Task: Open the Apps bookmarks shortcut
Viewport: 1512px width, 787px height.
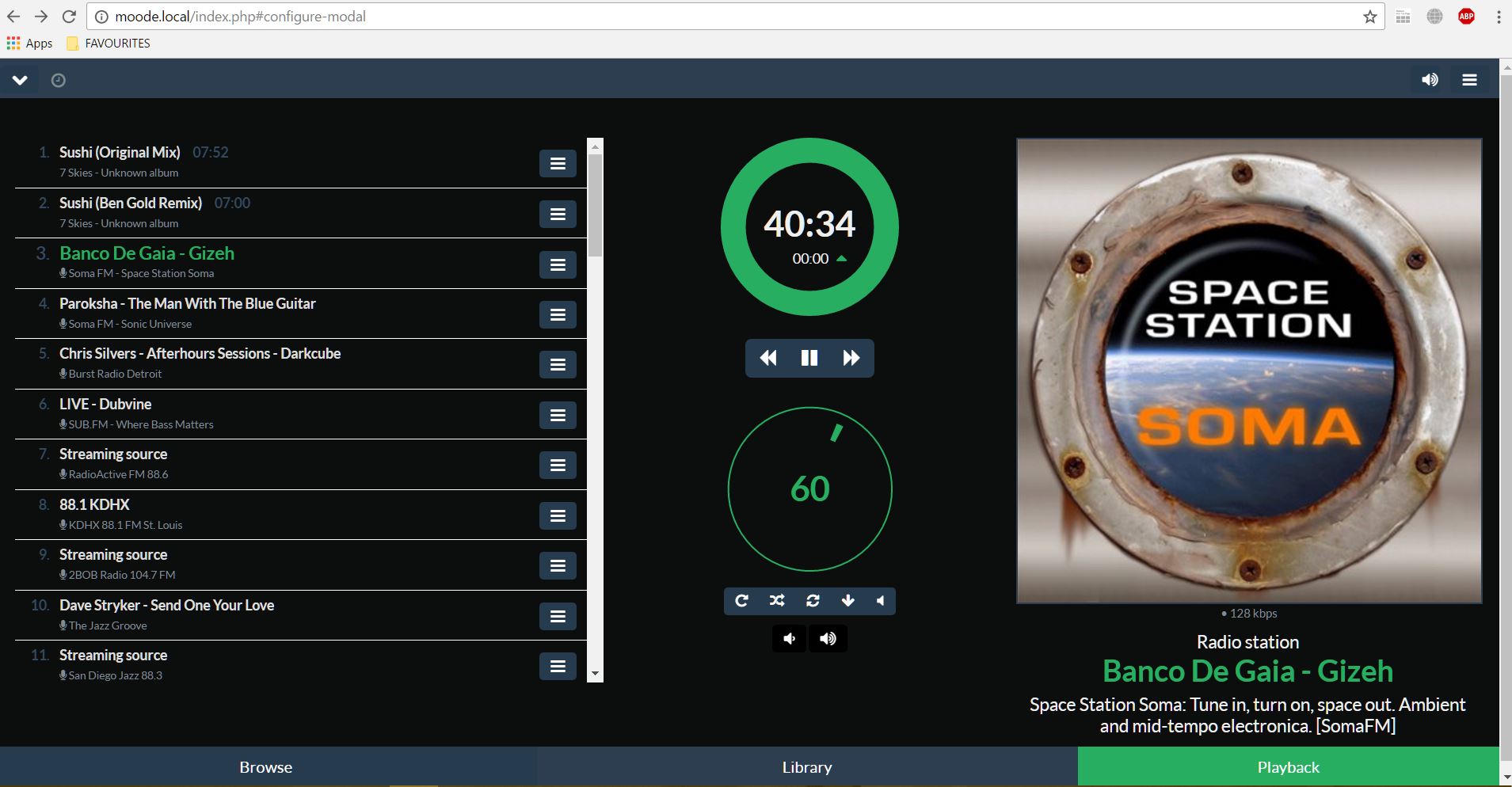Action: pyautogui.click(x=29, y=44)
